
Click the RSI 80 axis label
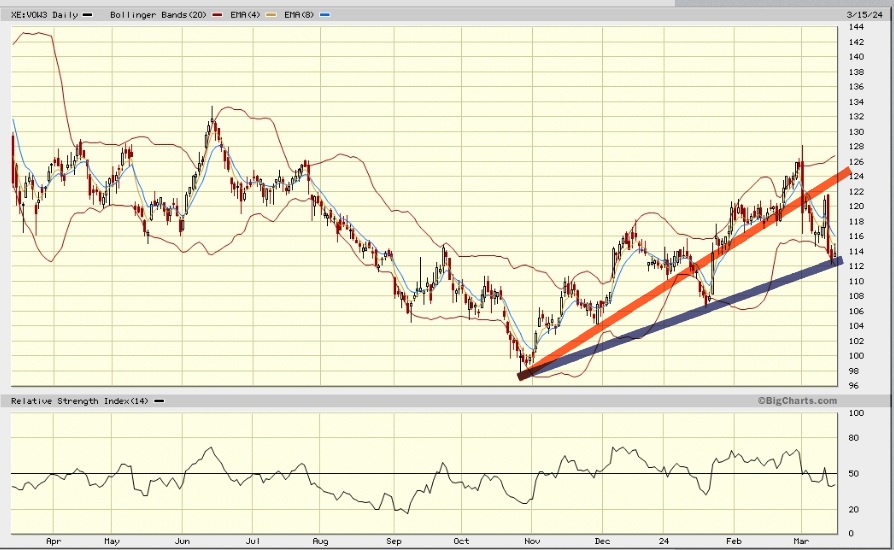click(x=854, y=438)
